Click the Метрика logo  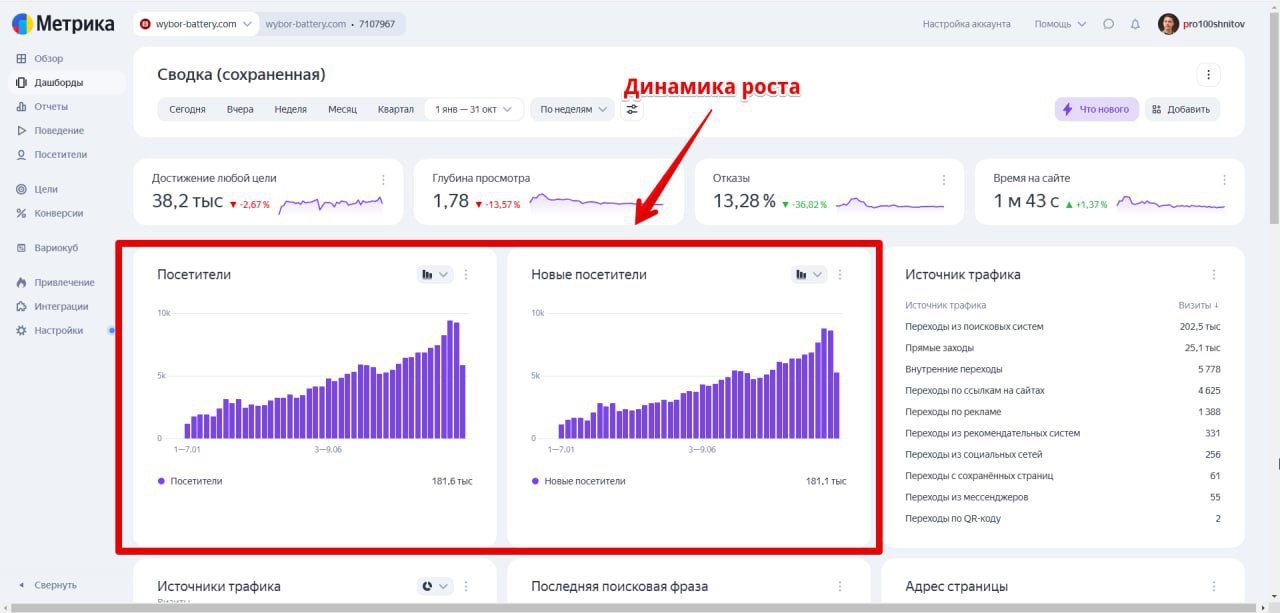click(63, 24)
